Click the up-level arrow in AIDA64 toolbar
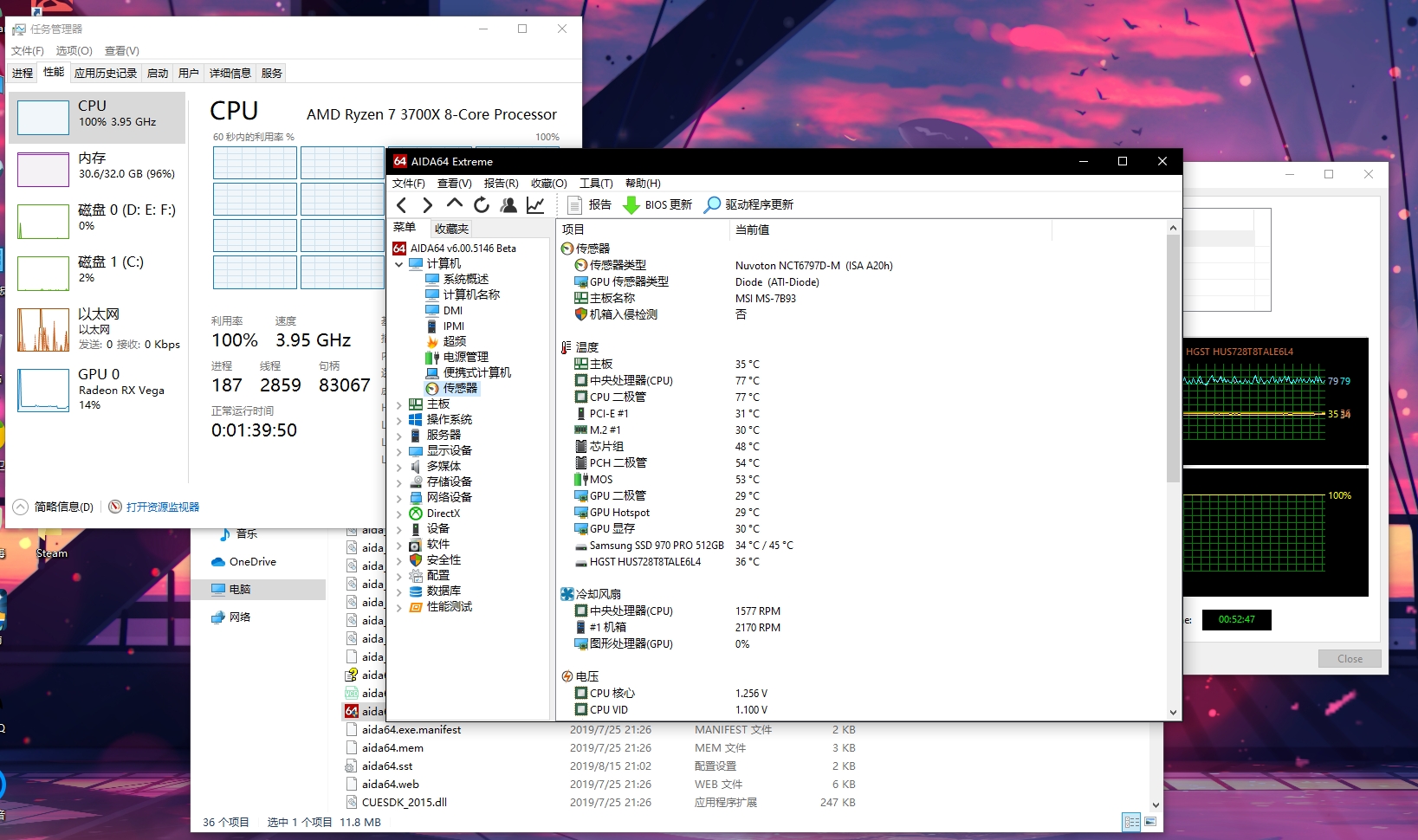This screenshot has width=1418, height=840. tap(454, 204)
